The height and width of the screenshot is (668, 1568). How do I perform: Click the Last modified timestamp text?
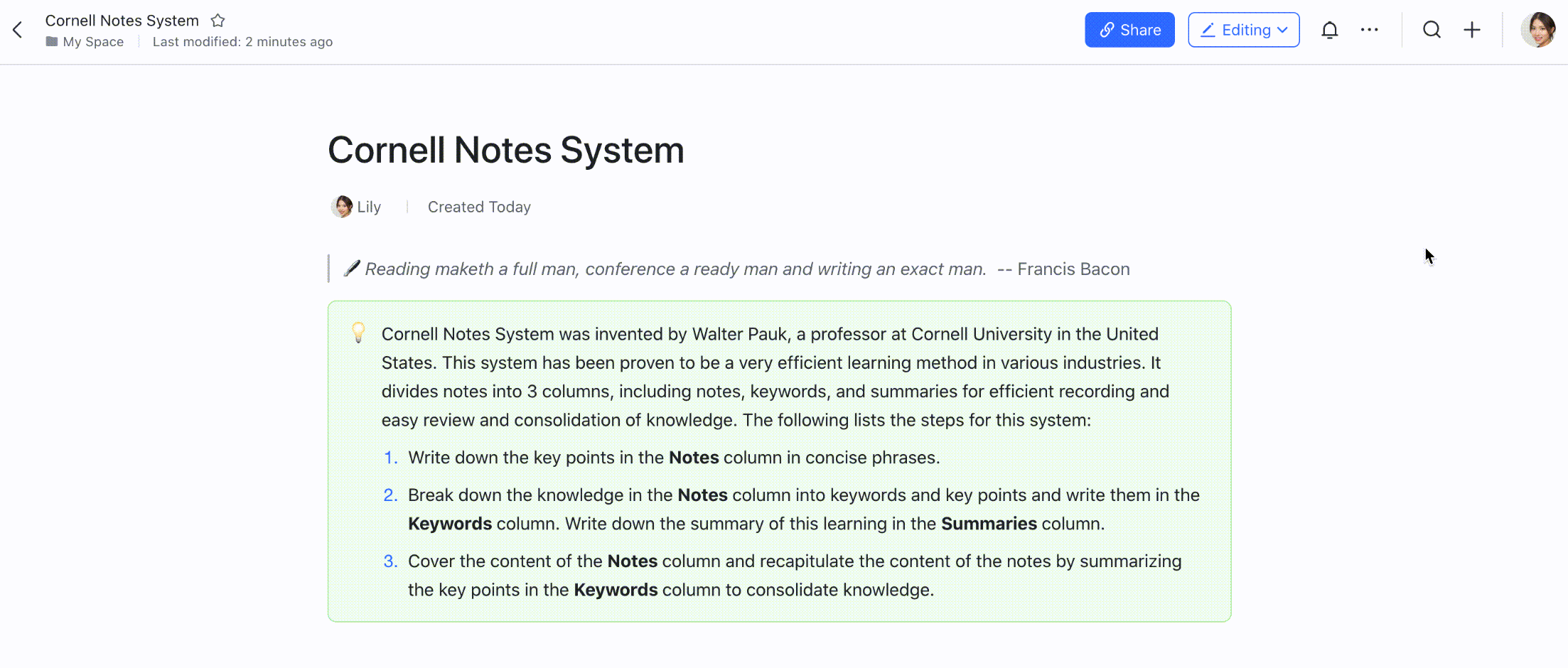[x=242, y=42]
